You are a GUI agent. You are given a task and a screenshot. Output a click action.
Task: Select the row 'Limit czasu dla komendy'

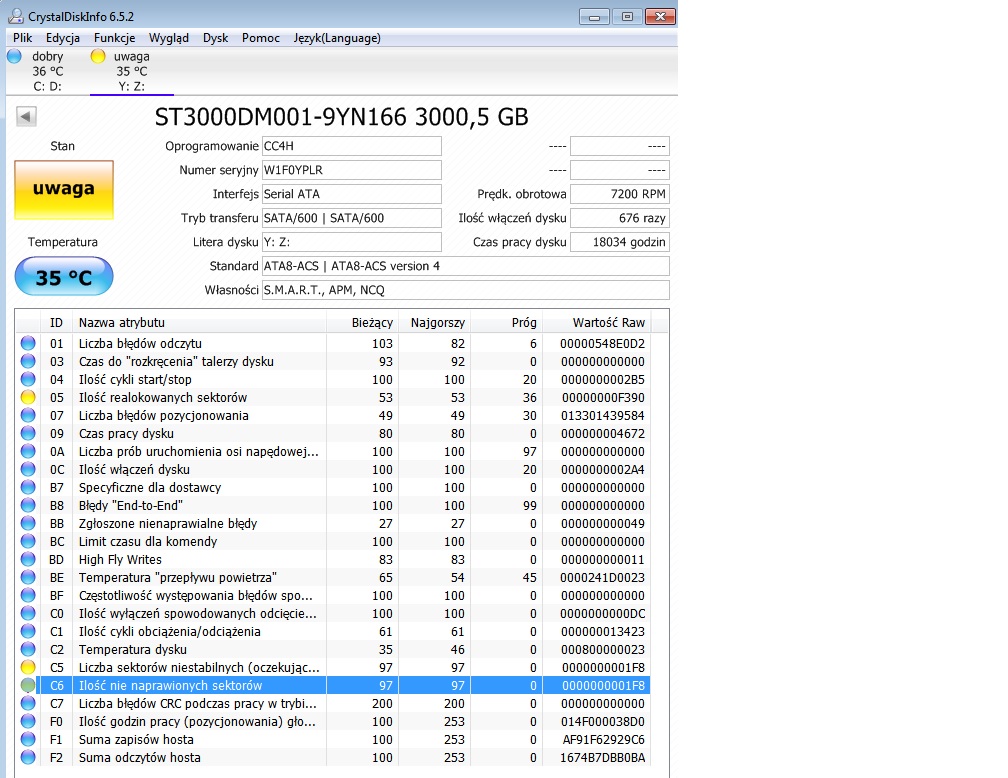tap(332, 541)
